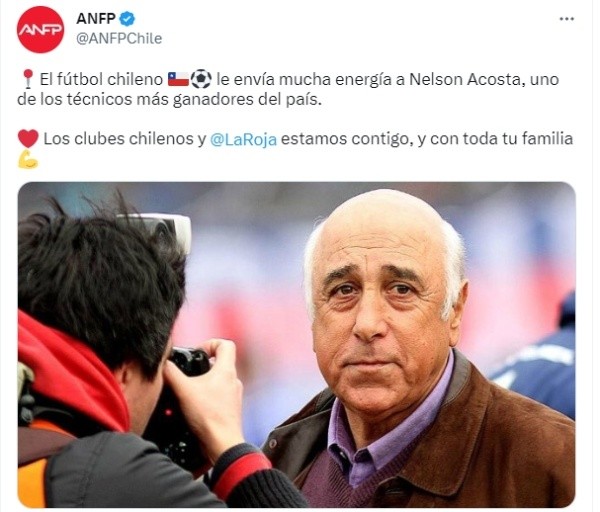Click the ANFP display name
The width and height of the screenshot is (600, 512).
click(x=96, y=18)
